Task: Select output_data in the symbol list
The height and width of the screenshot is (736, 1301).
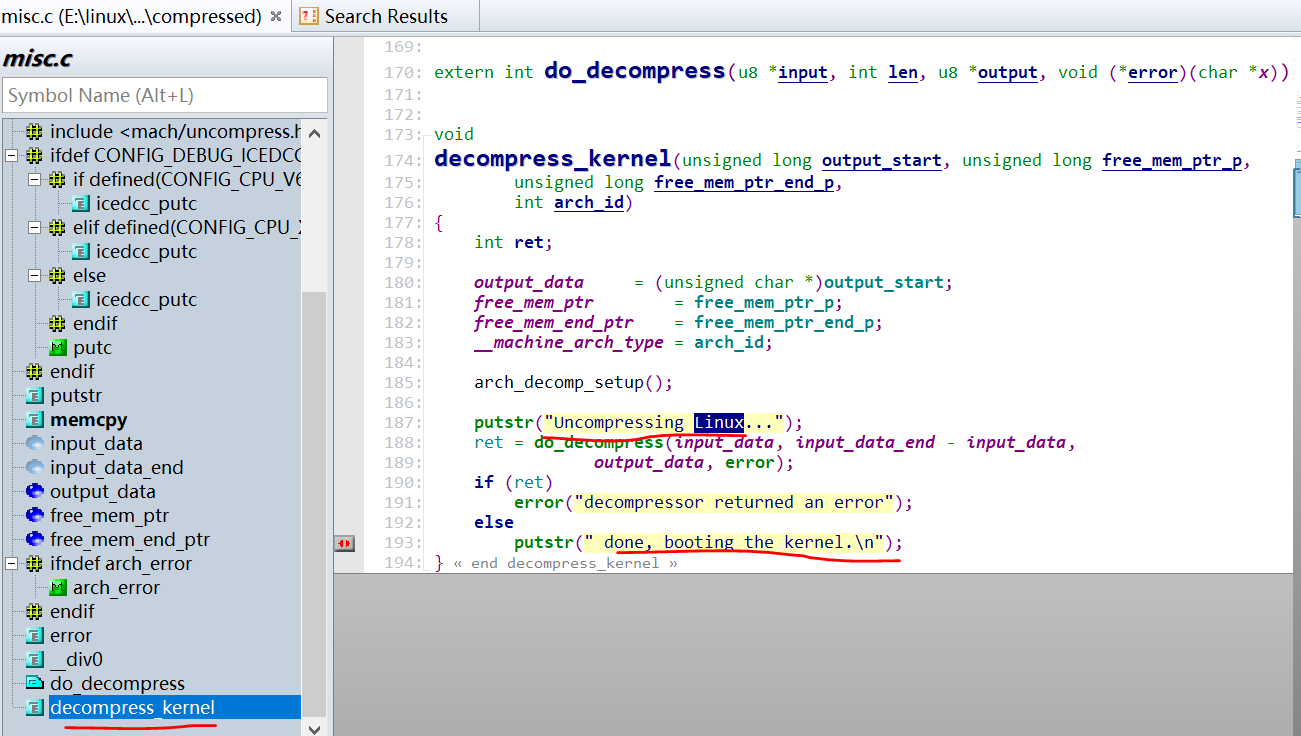Action: click(103, 492)
